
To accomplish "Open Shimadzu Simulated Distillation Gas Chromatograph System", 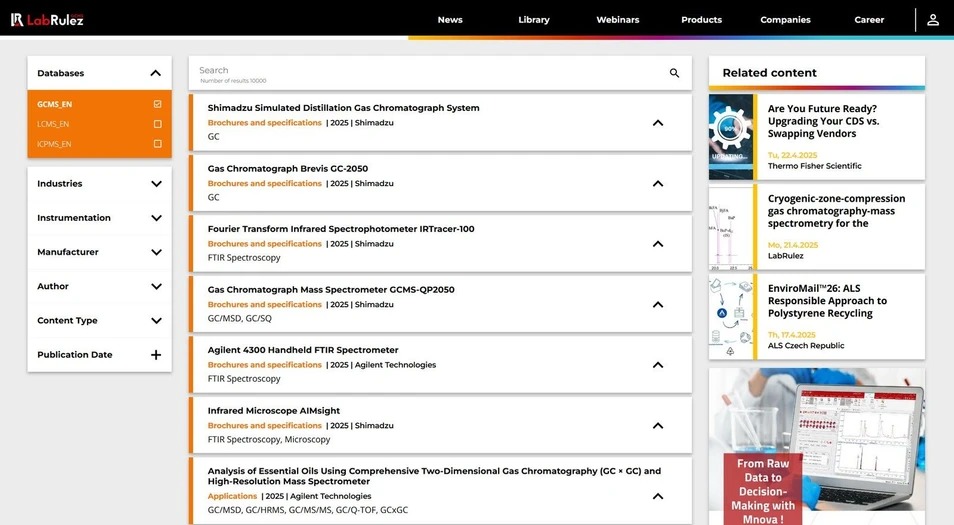I will point(343,108).
